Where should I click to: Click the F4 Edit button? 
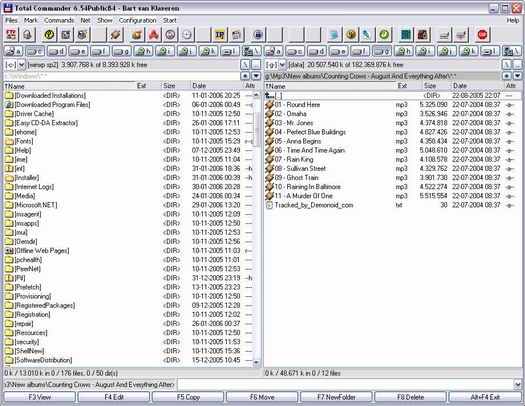coord(114,397)
